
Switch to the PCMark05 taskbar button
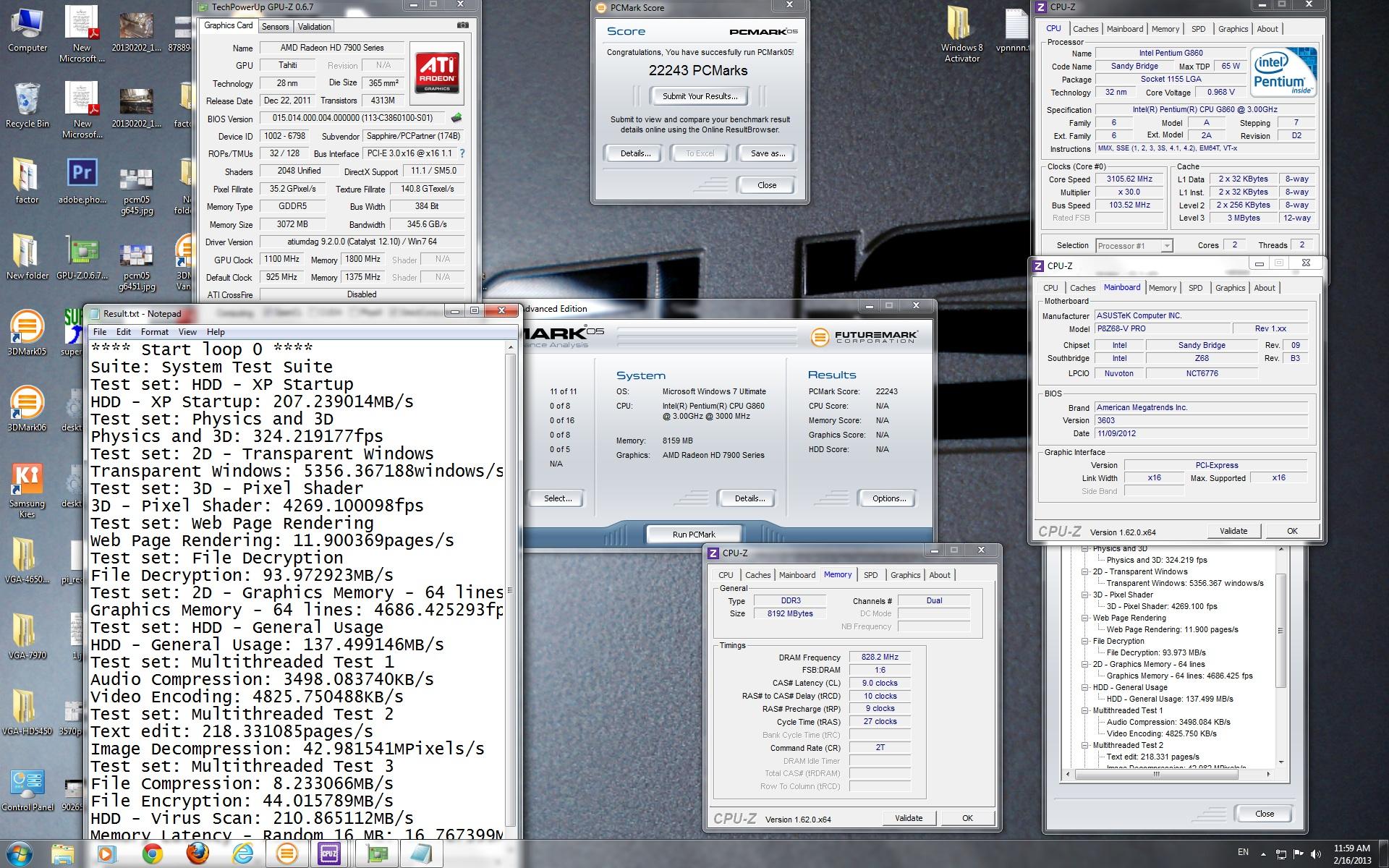287,854
